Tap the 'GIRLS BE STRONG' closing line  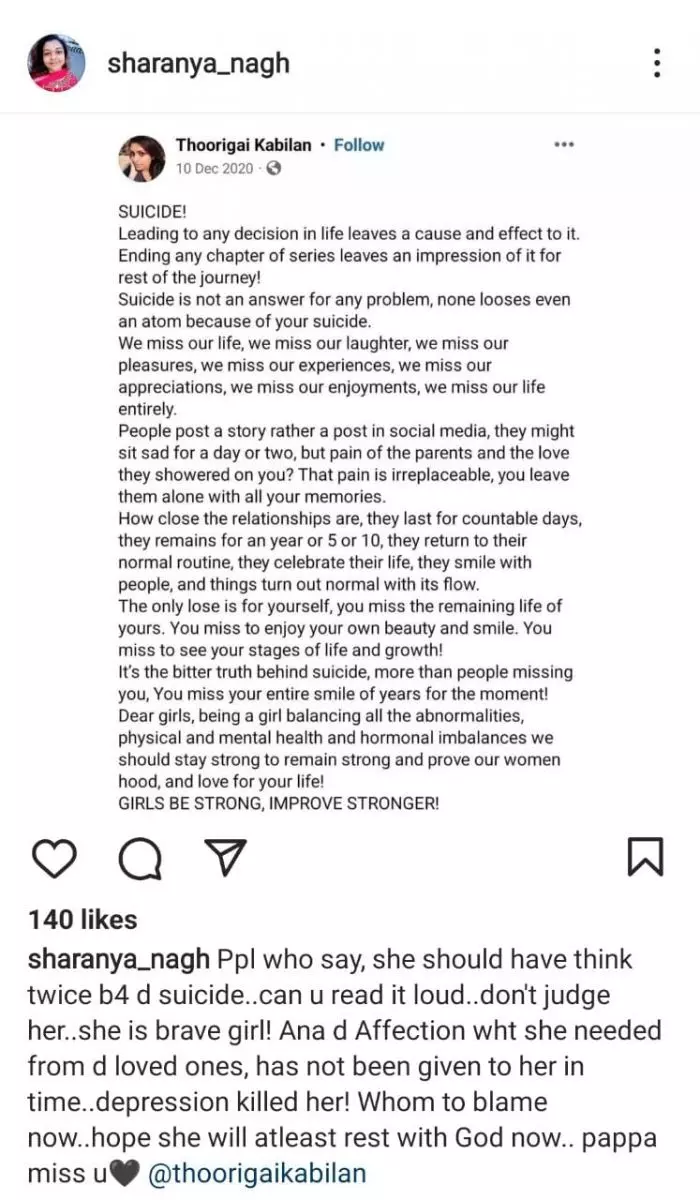tap(278, 802)
